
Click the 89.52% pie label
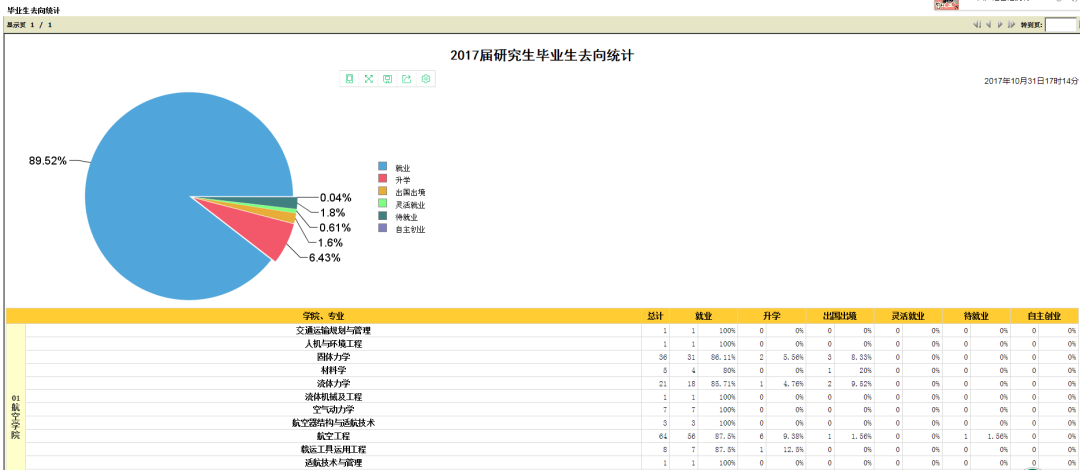[x=48, y=161]
